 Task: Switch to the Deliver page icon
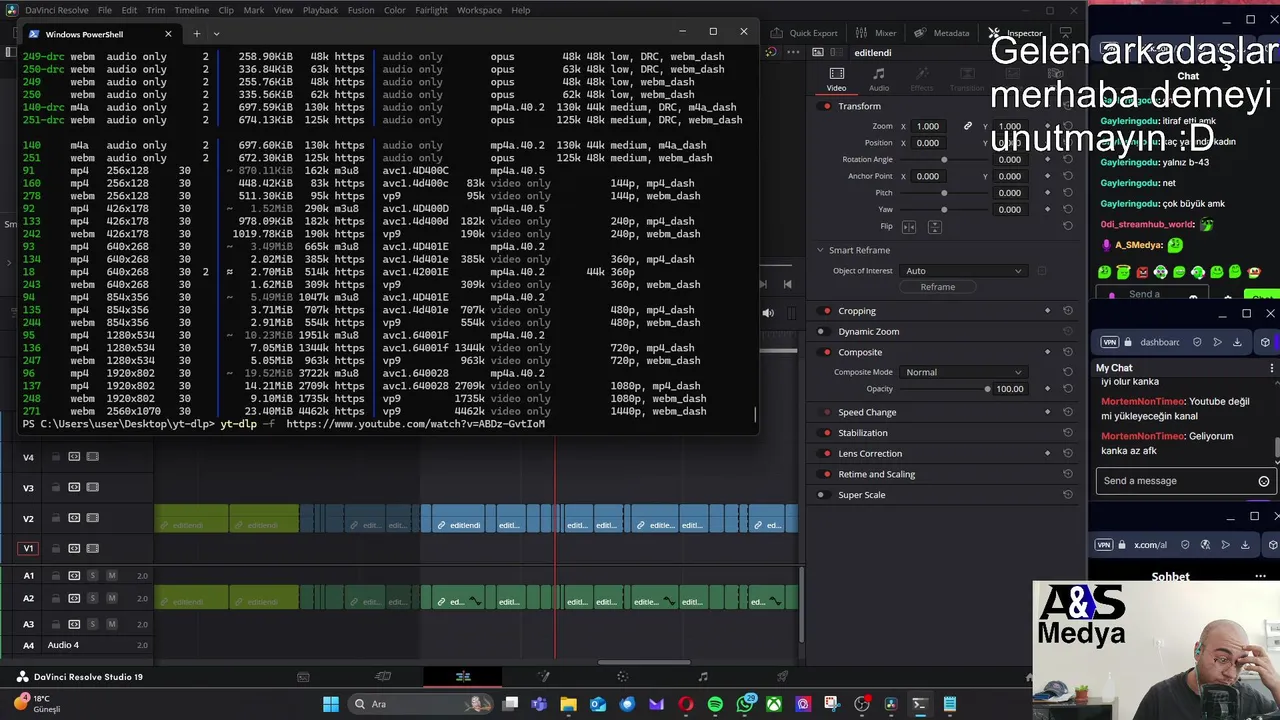click(x=783, y=677)
